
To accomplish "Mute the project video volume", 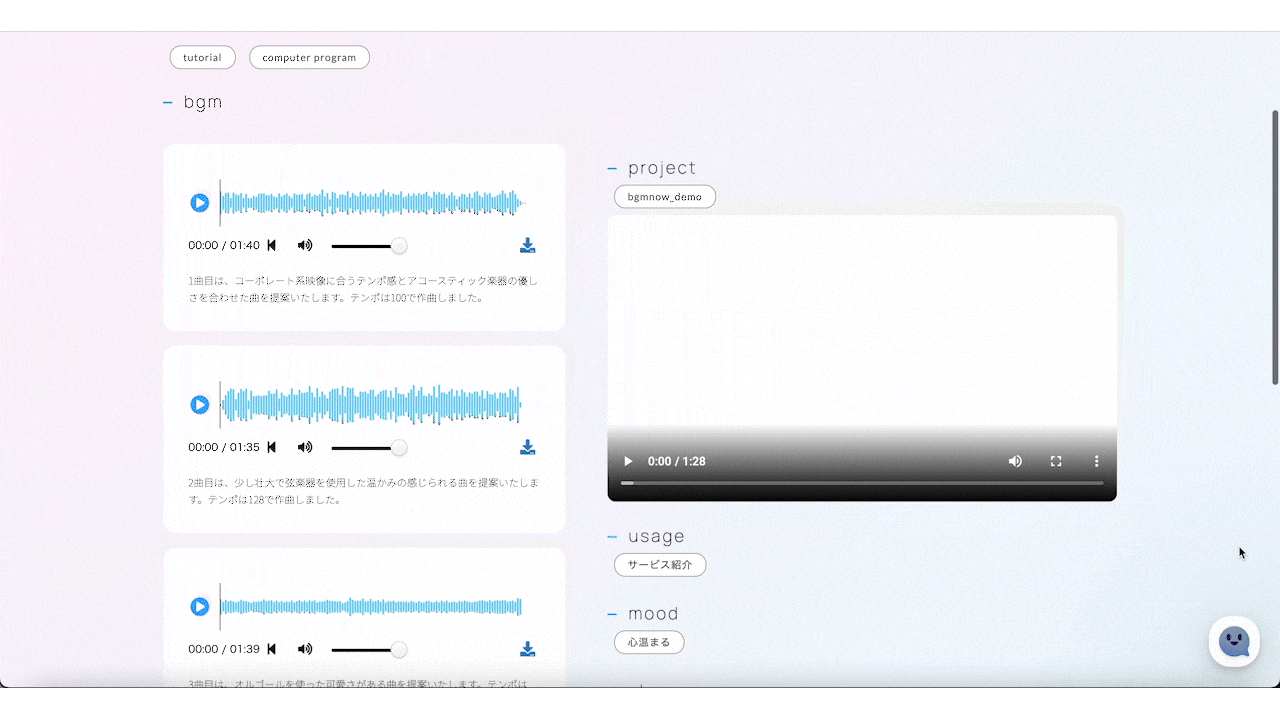I will (x=1015, y=461).
